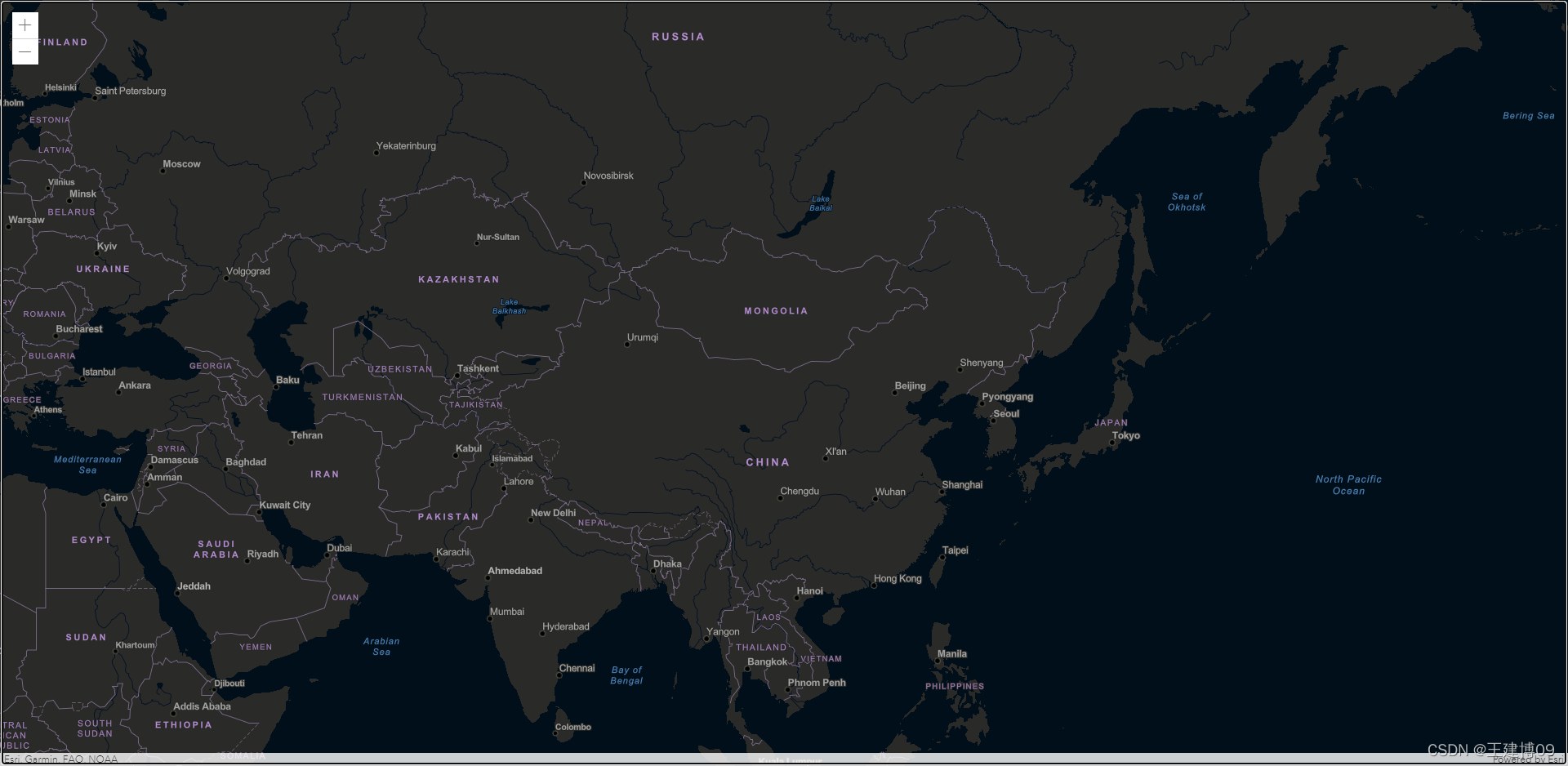The height and width of the screenshot is (766, 1568).
Task: Select the Shanghai city label
Action: click(962, 485)
